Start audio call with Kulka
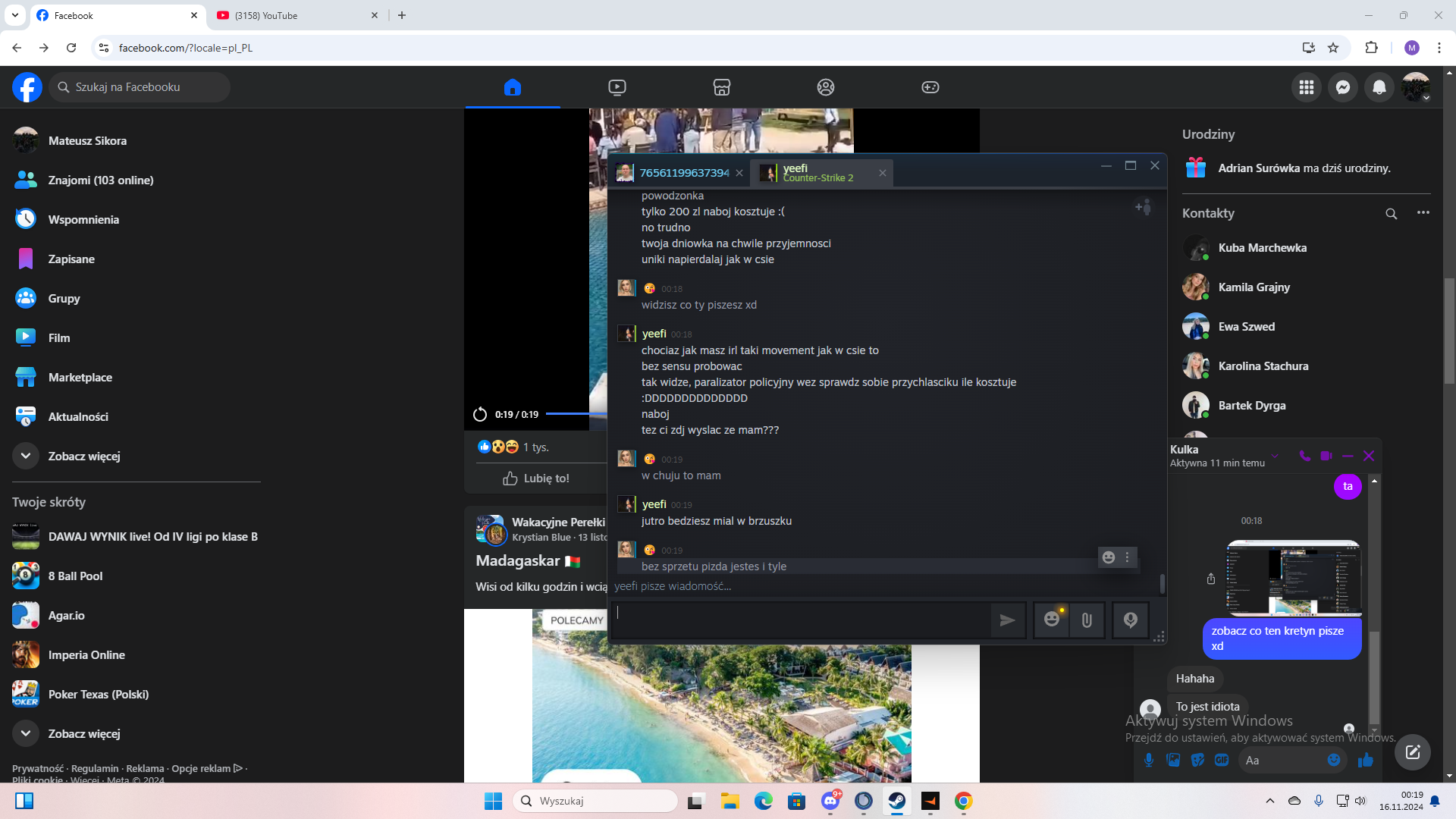1456x819 pixels. pyautogui.click(x=1304, y=456)
